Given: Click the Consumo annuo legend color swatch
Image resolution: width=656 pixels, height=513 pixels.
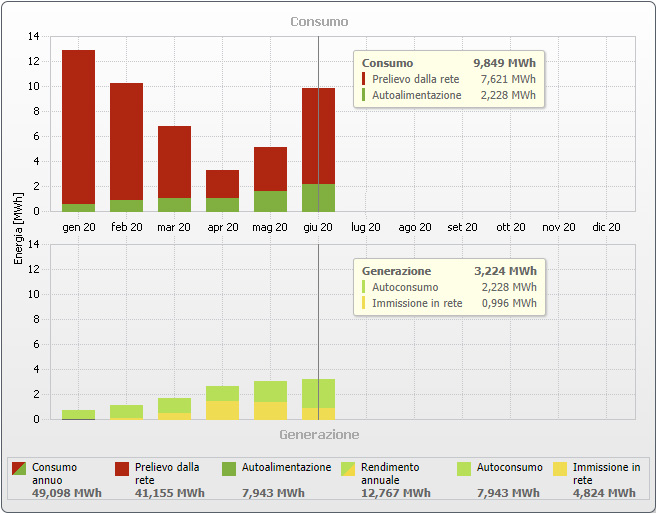Looking at the screenshot, I should tap(19, 469).
